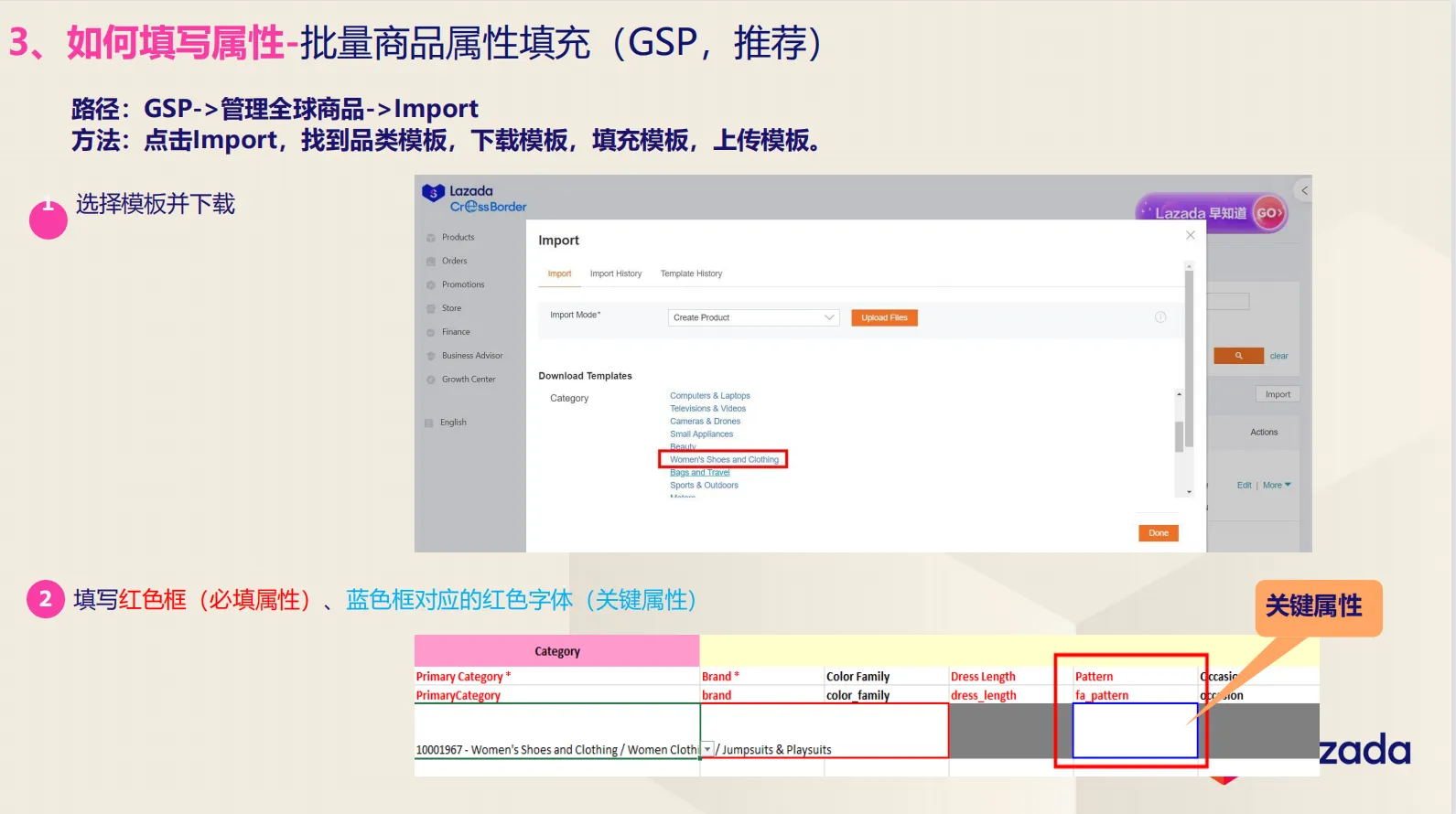1456x814 pixels.
Task: Click the 10001967 Women's Shoes category cell
Action: pos(556,731)
